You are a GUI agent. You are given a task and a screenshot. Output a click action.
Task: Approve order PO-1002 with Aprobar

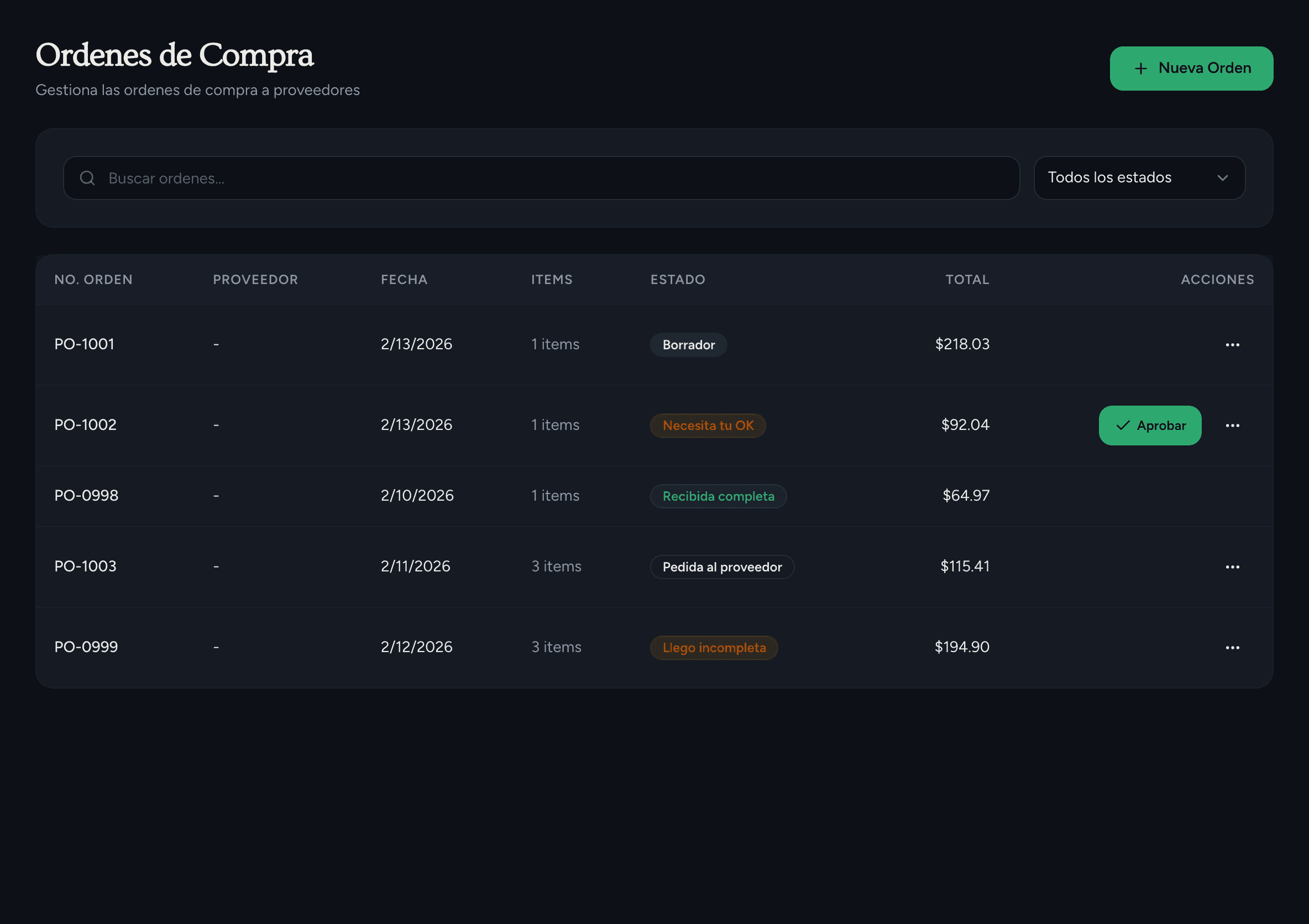pyautogui.click(x=1149, y=426)
